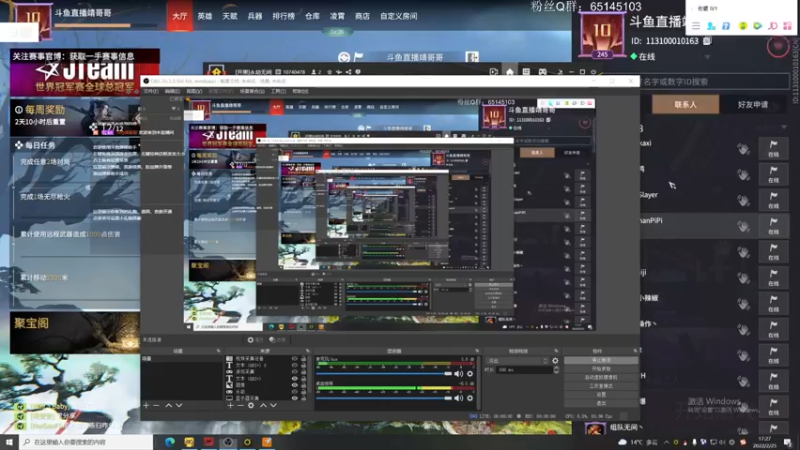Screen dimensions: 800x450
Task: Toggle visibility of 图像 source
Action: click(294, 385)
